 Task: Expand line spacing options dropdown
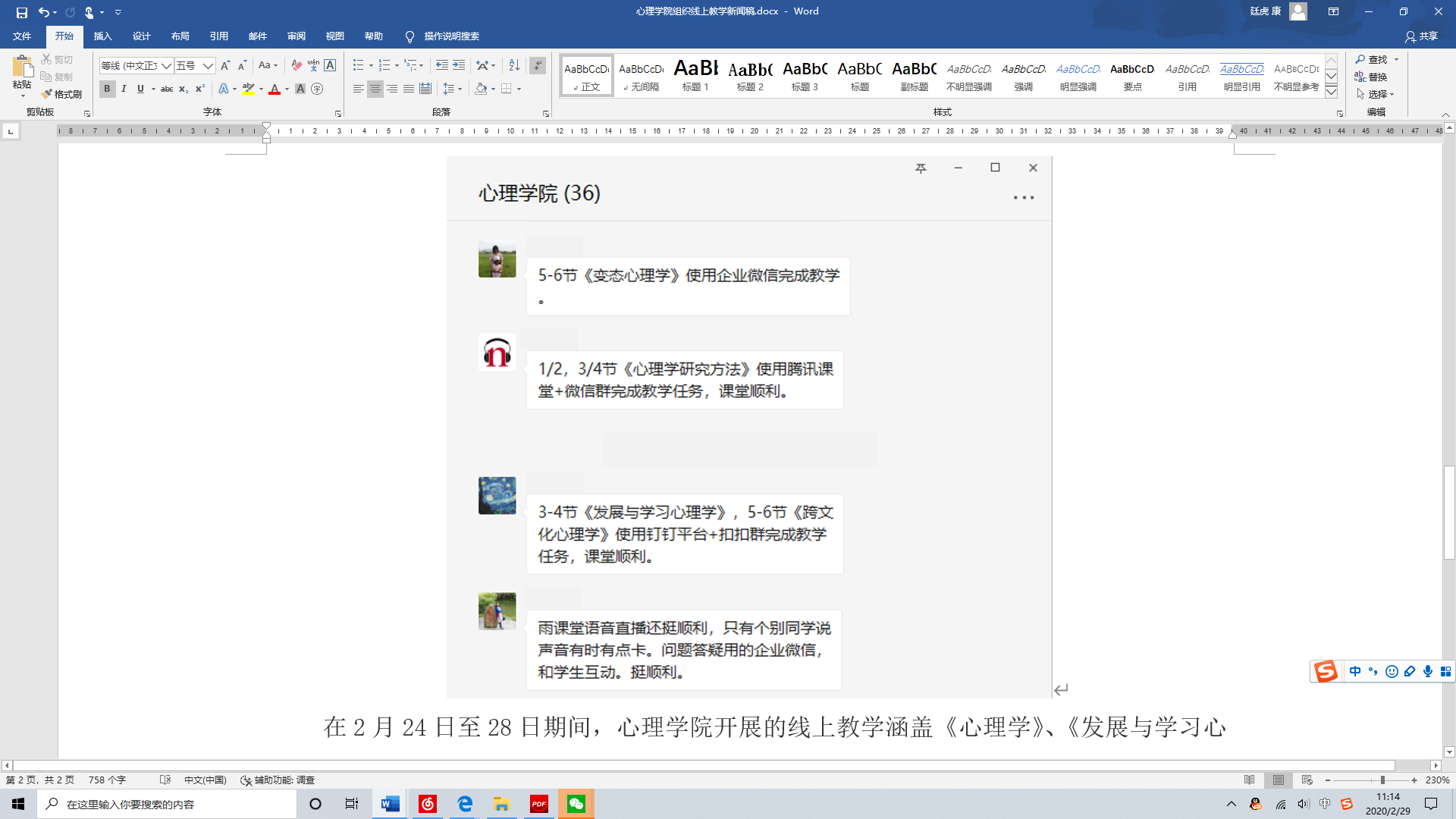coord(460,89)
